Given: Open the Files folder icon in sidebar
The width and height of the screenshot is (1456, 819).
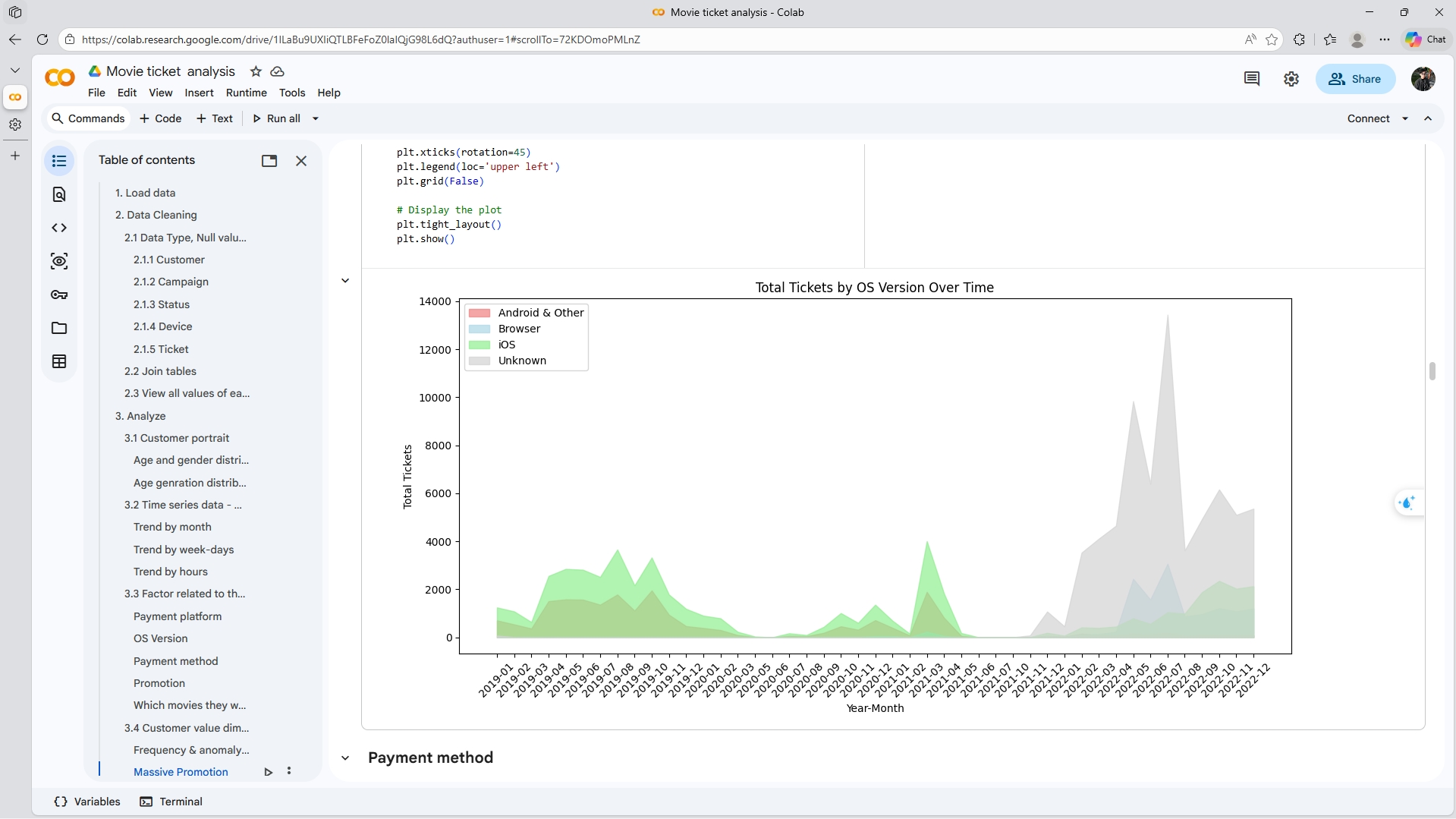Looking at the screenshot, I should pos(59,328).
